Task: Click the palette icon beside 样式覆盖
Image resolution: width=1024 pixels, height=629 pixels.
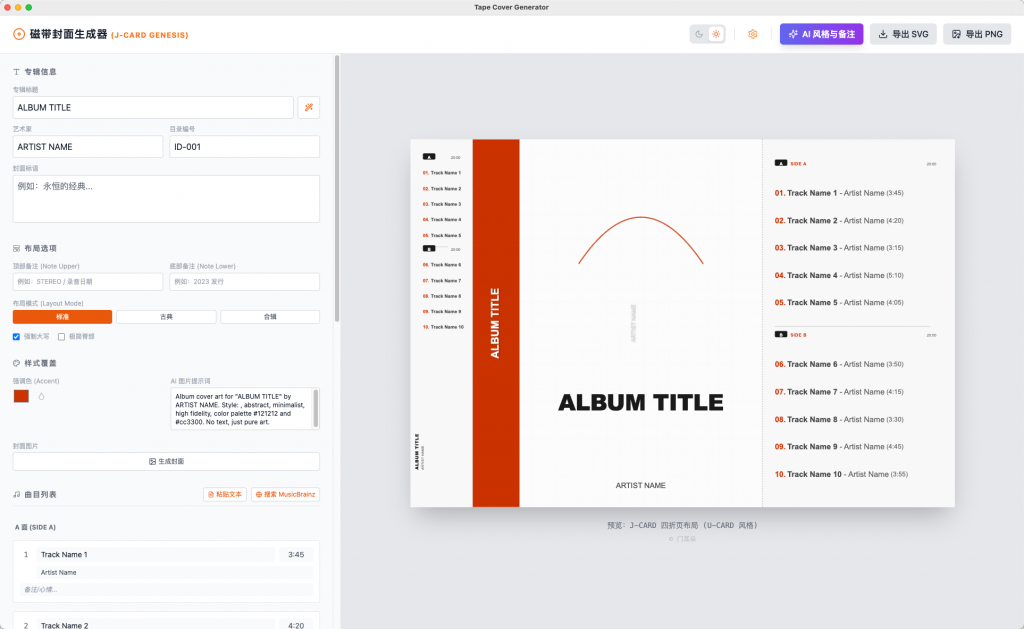Action: tap(17, 363)
